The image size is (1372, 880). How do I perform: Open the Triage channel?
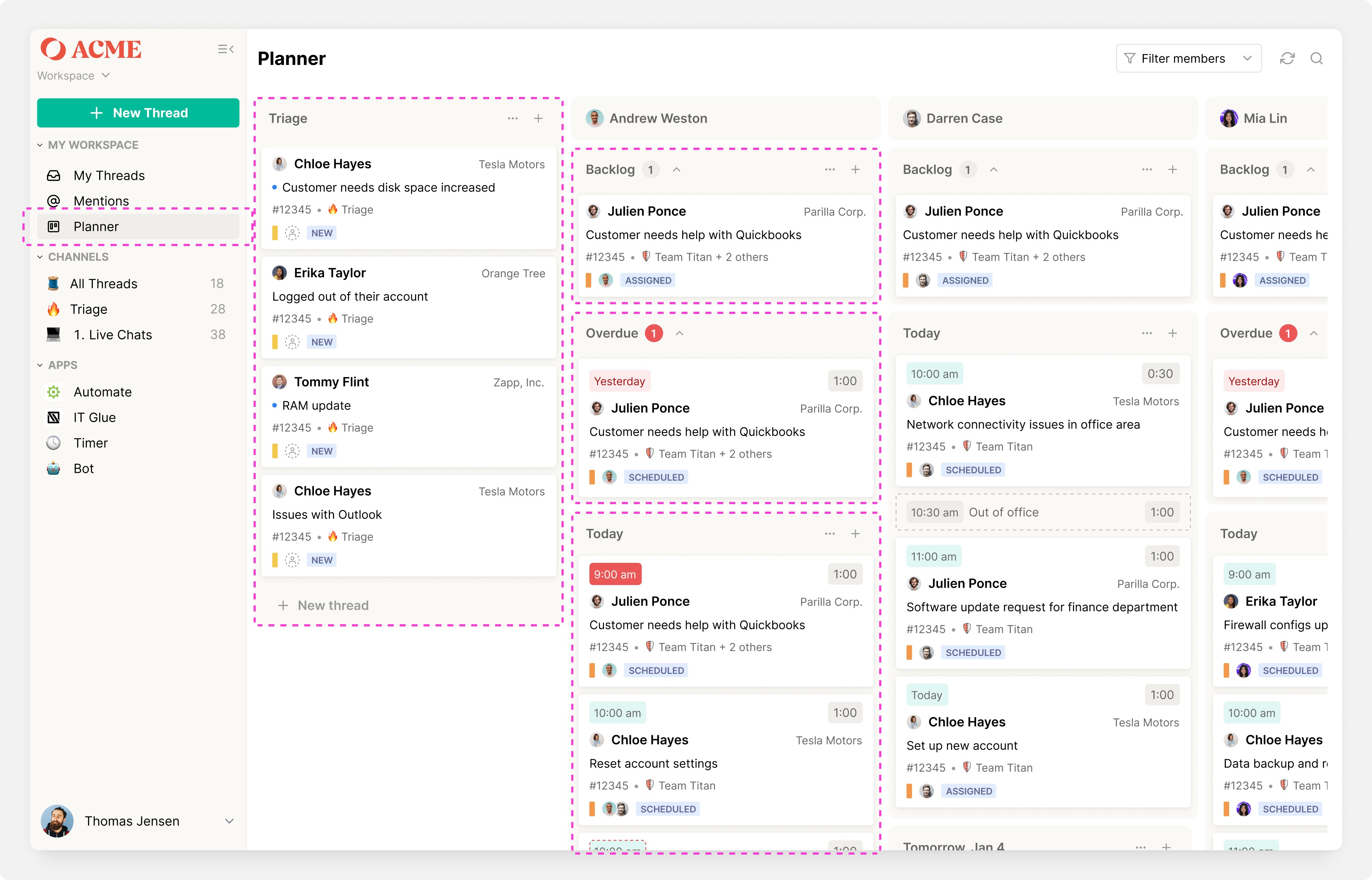(88, 309)
